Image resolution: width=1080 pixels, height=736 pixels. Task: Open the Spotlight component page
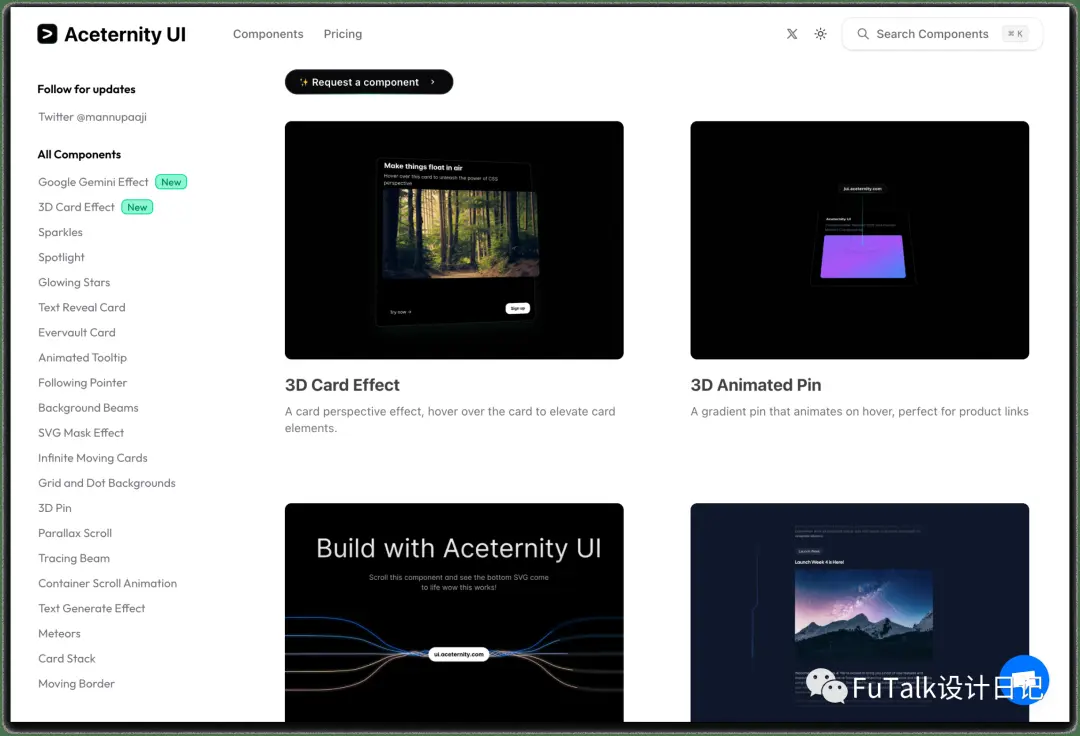(x=61, y=257)
